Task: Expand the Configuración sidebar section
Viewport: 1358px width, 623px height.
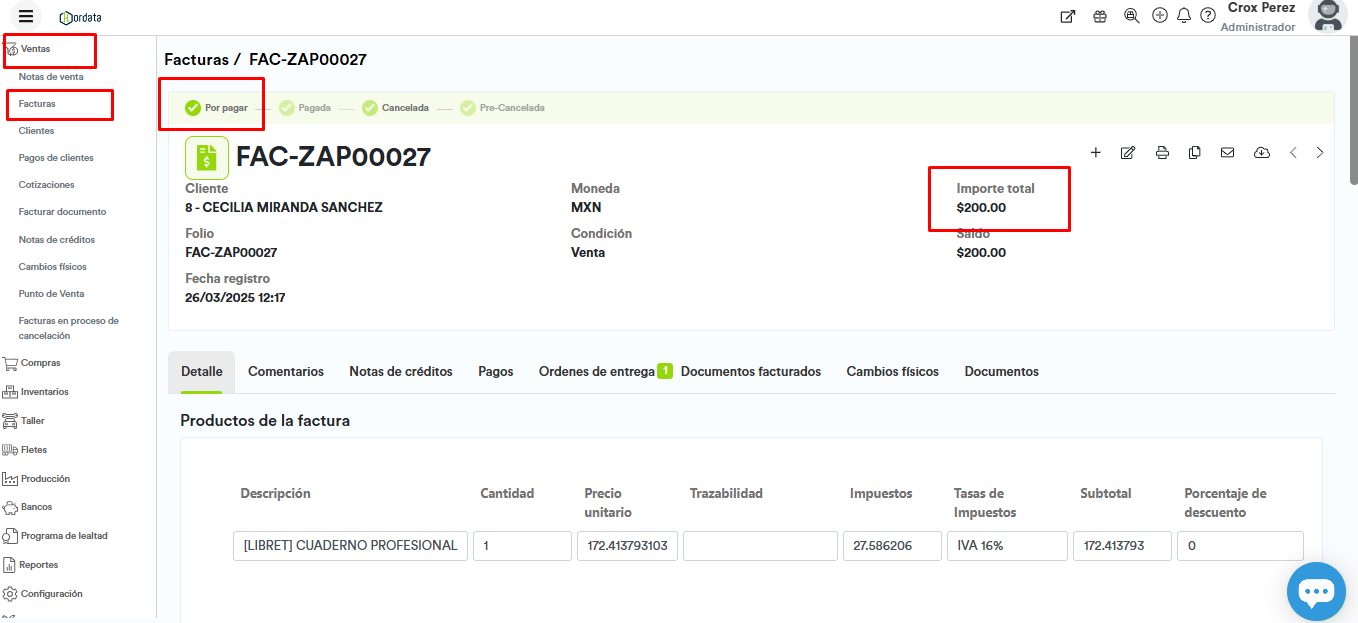Action: click(51, 594)
